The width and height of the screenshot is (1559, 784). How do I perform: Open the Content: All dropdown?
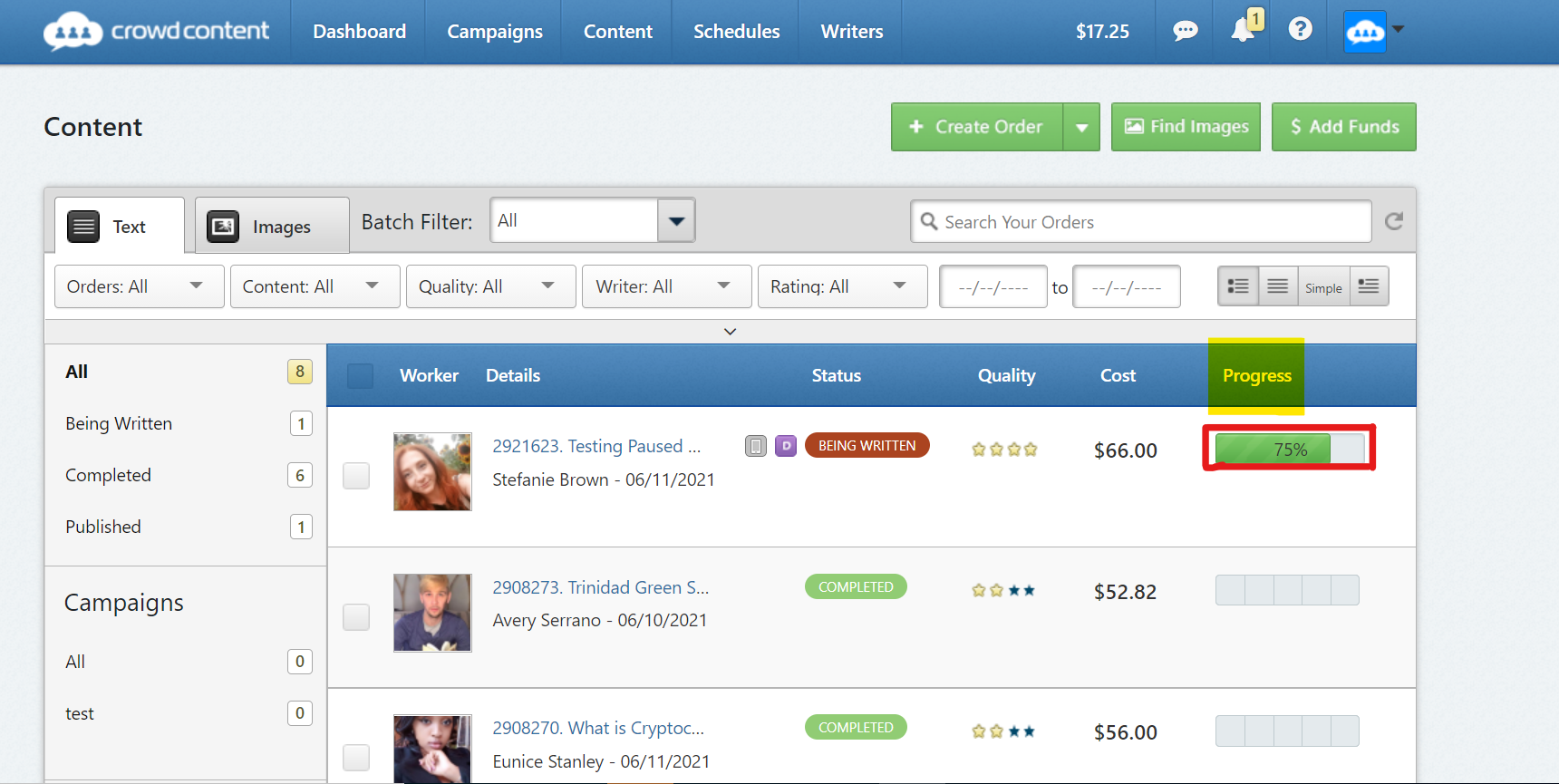coord(315,286)
